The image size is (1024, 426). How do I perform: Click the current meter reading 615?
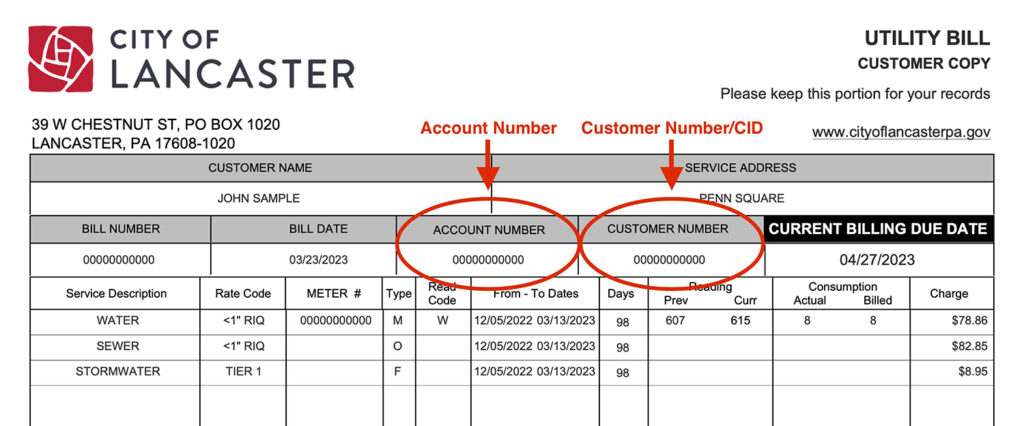(741, 321)
